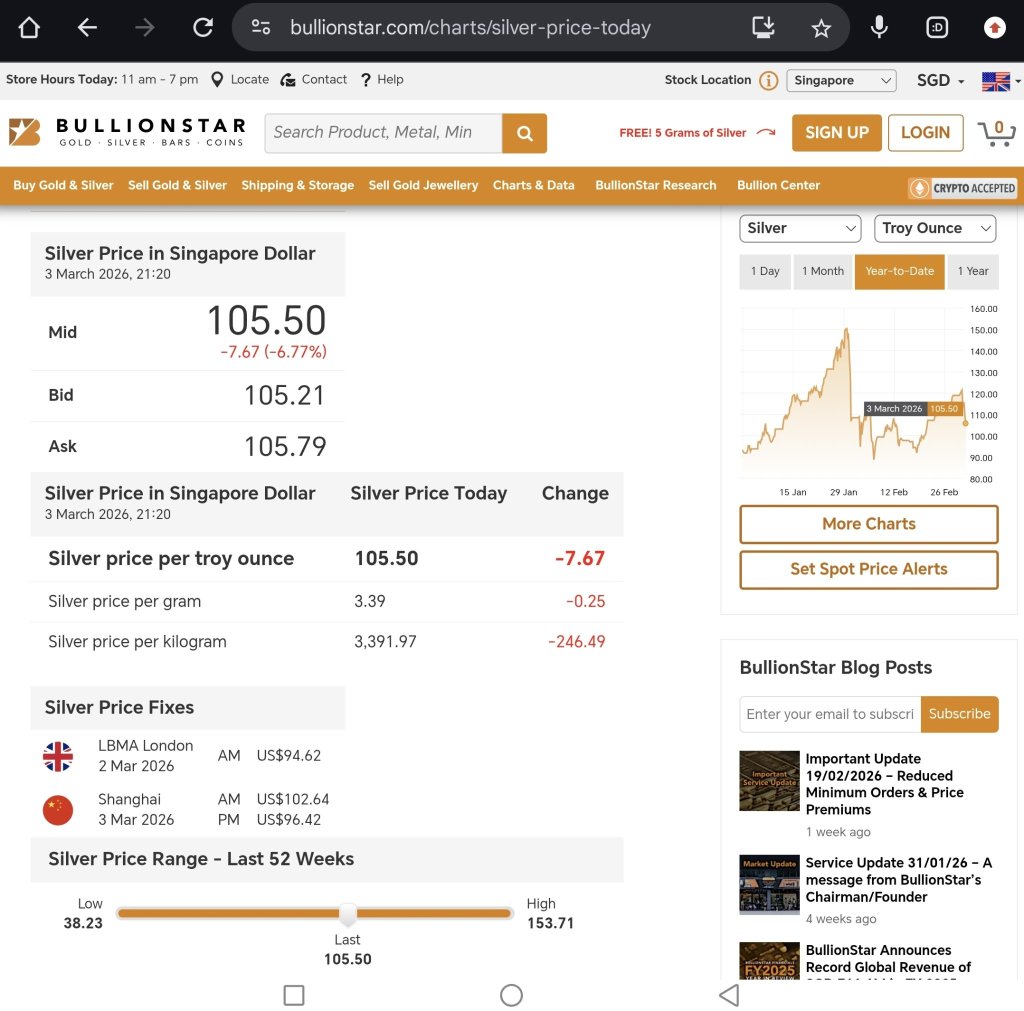Click the Help link text
The height and width of the screenshot is (1011, 1024).
(x=391, y=79)
